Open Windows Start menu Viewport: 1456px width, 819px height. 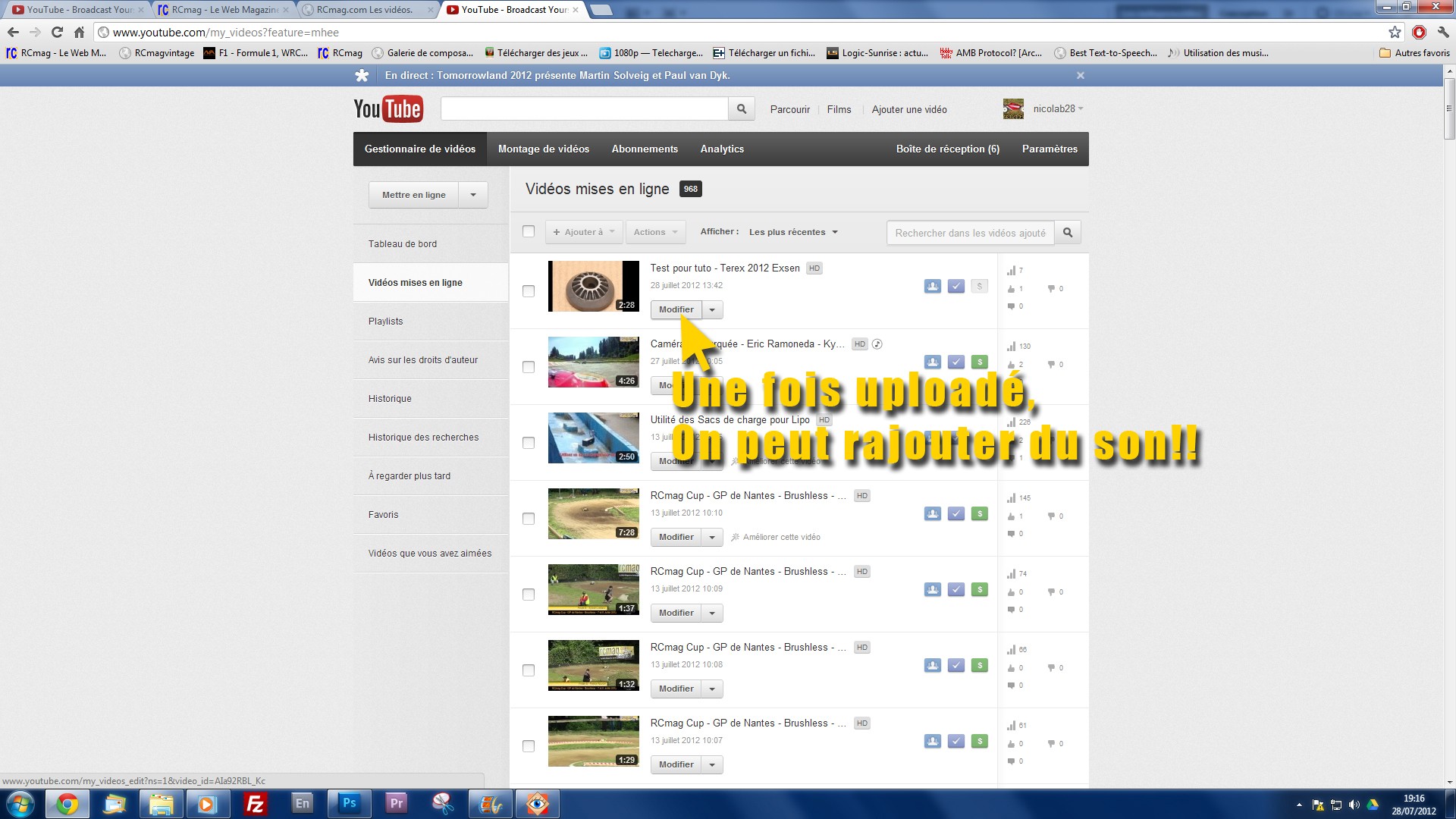point(20,804)
